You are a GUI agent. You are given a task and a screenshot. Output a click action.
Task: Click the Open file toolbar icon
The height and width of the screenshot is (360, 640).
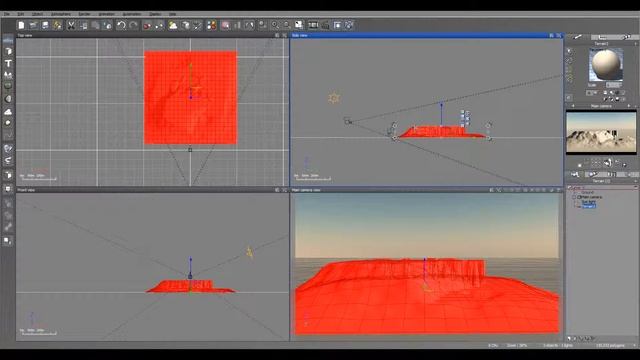[x=33, y=25]
